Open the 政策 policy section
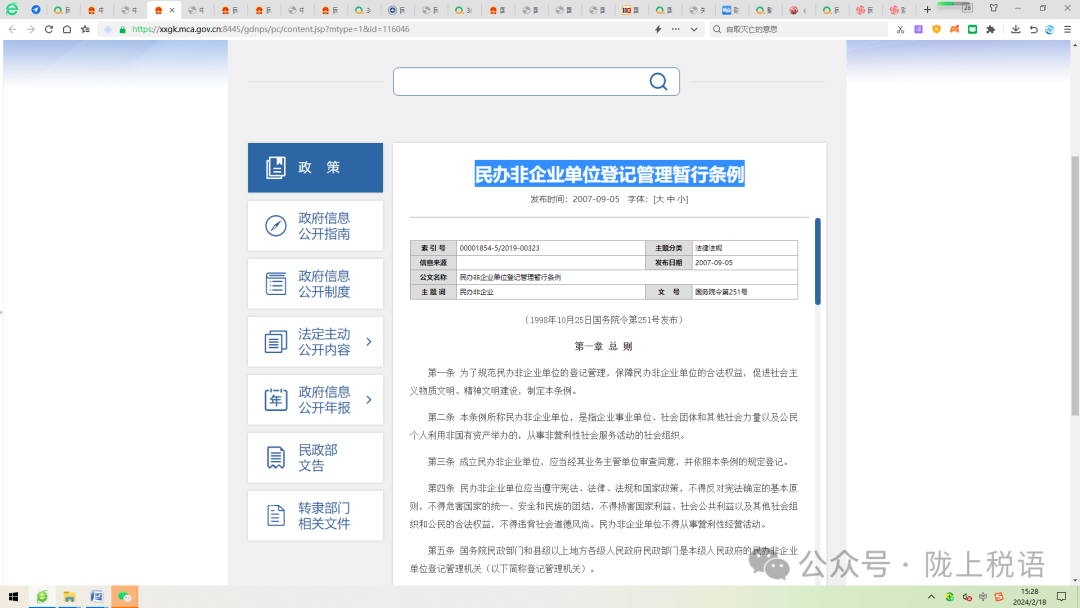Image resolution: width=1080 pixels, height=608 pixels. click(x=315, y=167)
